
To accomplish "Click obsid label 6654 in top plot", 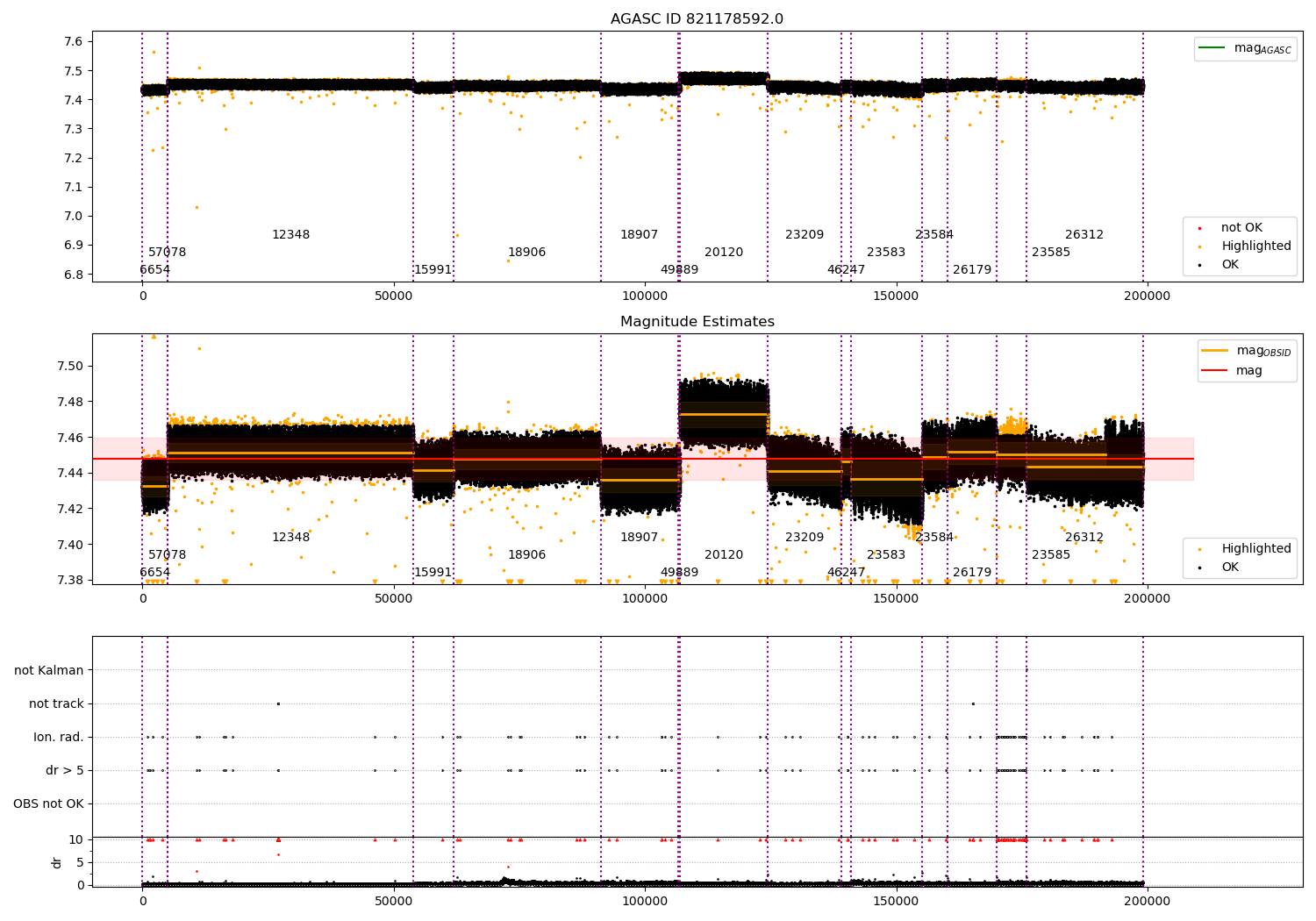I will 155,270.
